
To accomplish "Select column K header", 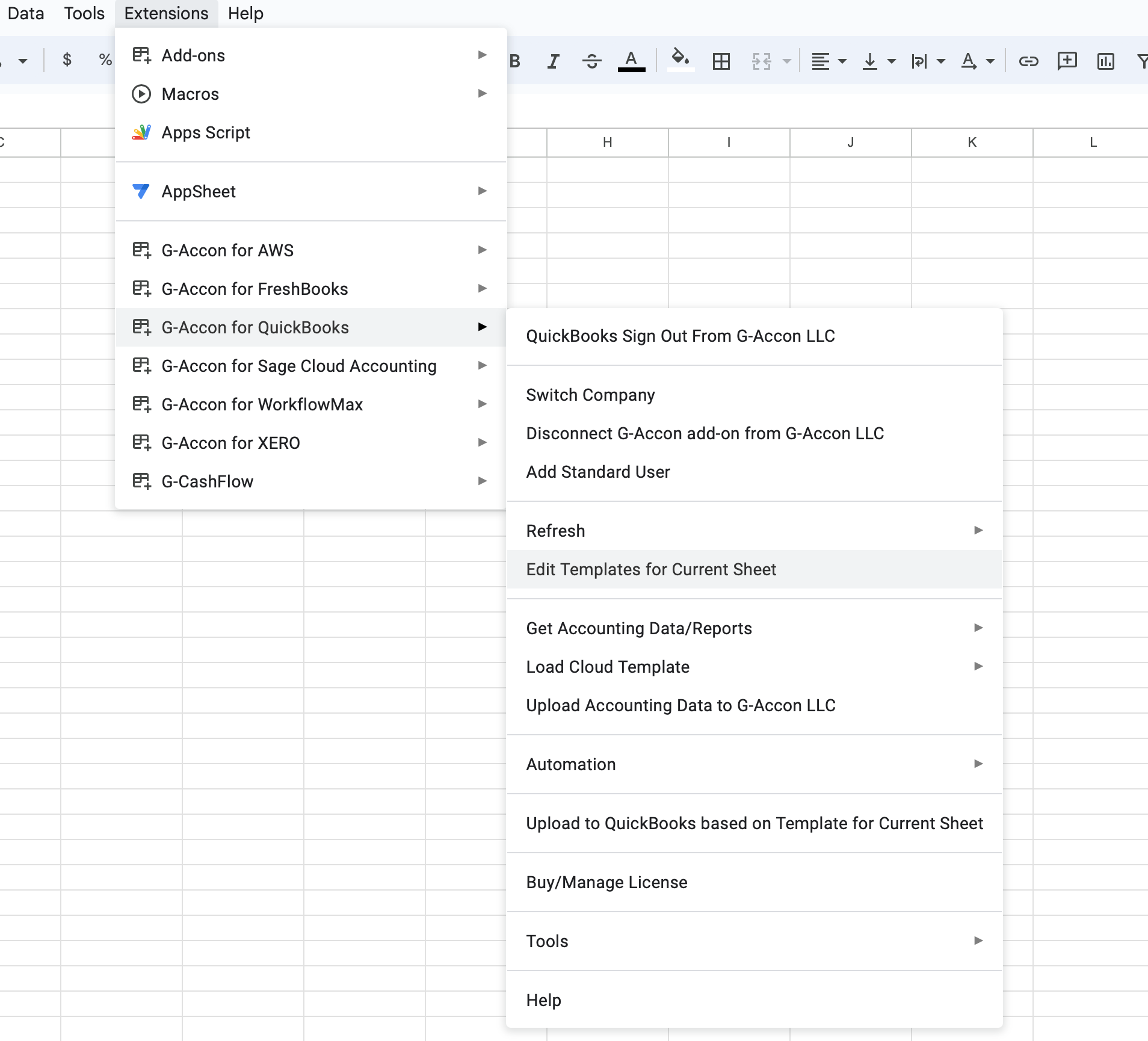I will 972,143.
